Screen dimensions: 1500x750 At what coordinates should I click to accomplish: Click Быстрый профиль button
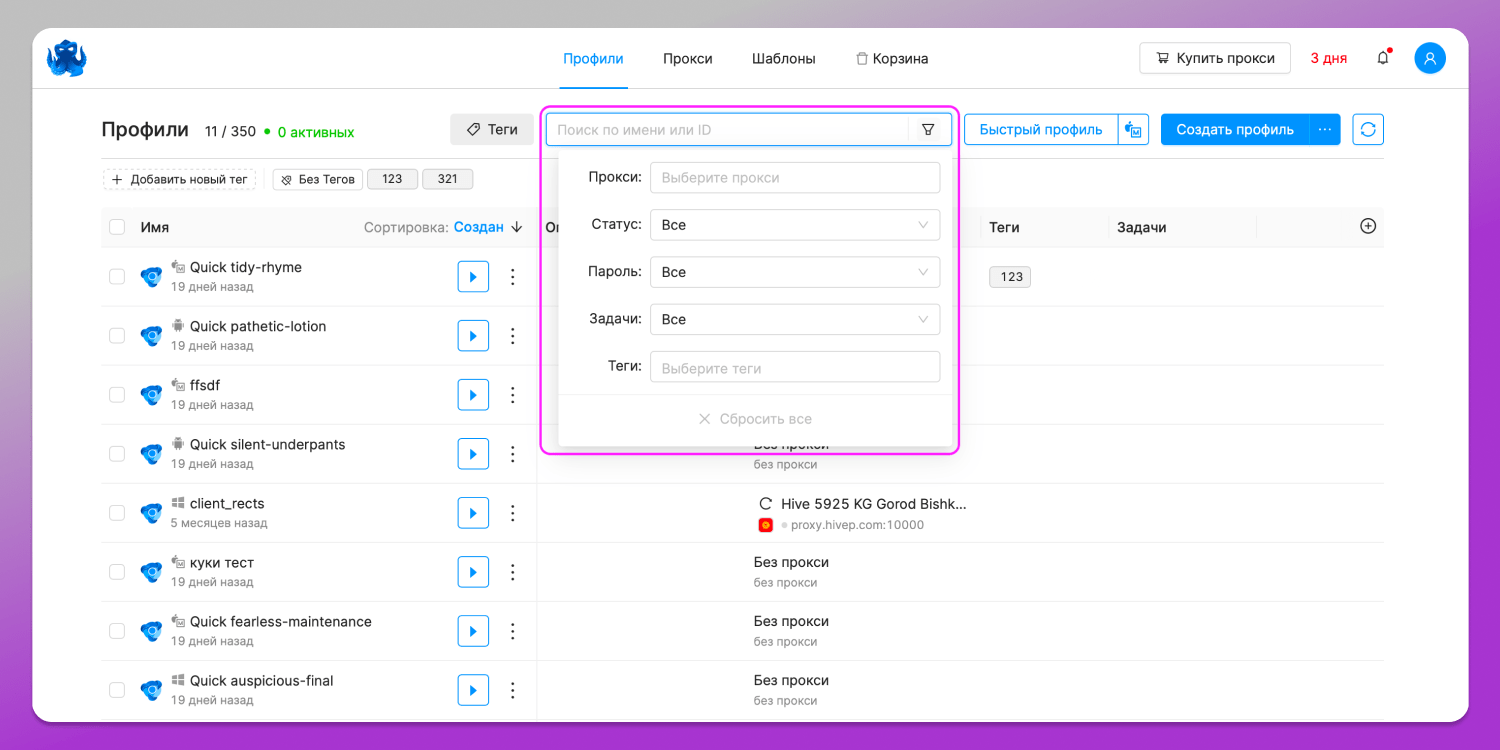coord(1041,129)
